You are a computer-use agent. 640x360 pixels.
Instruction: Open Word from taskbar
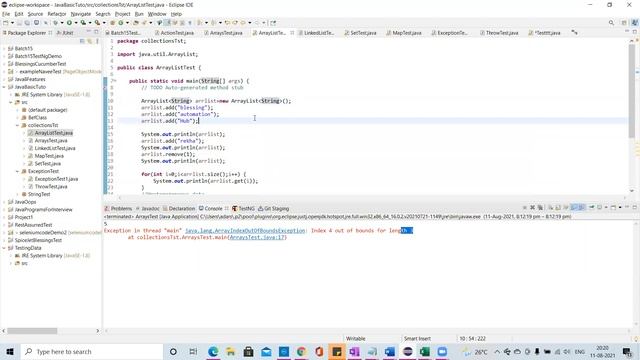coord(390,351)
